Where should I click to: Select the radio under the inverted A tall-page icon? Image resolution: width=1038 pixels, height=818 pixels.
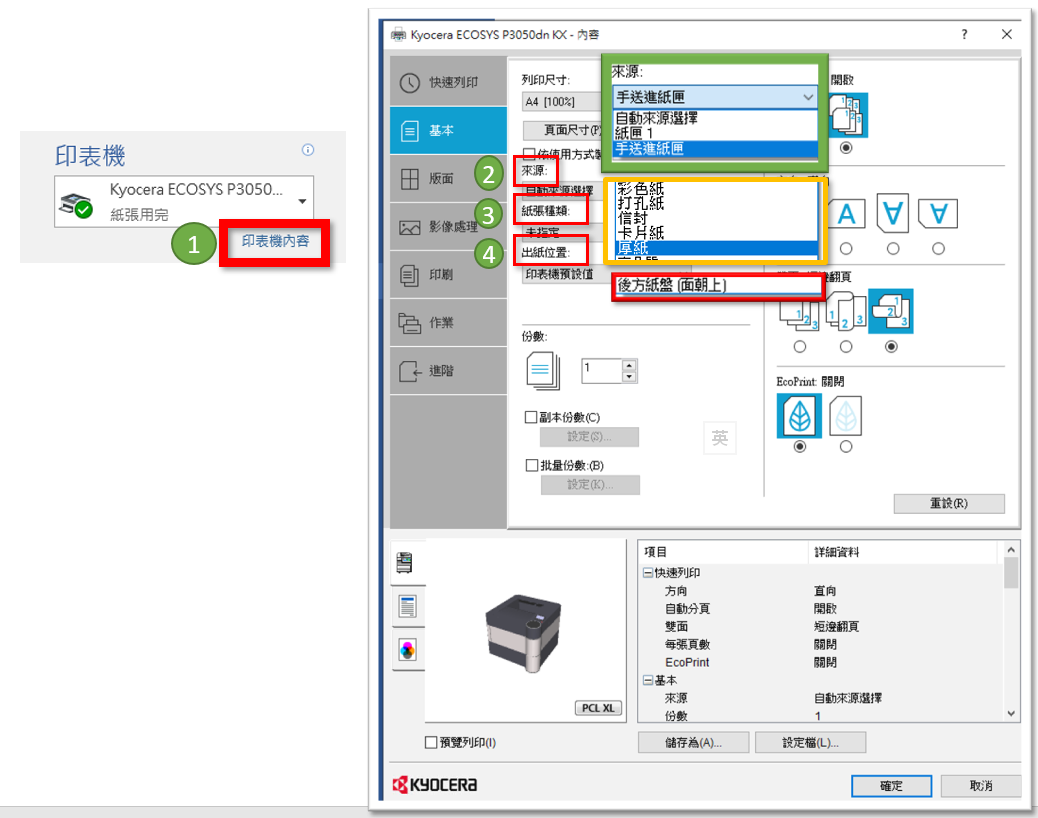tap(893, 249)
